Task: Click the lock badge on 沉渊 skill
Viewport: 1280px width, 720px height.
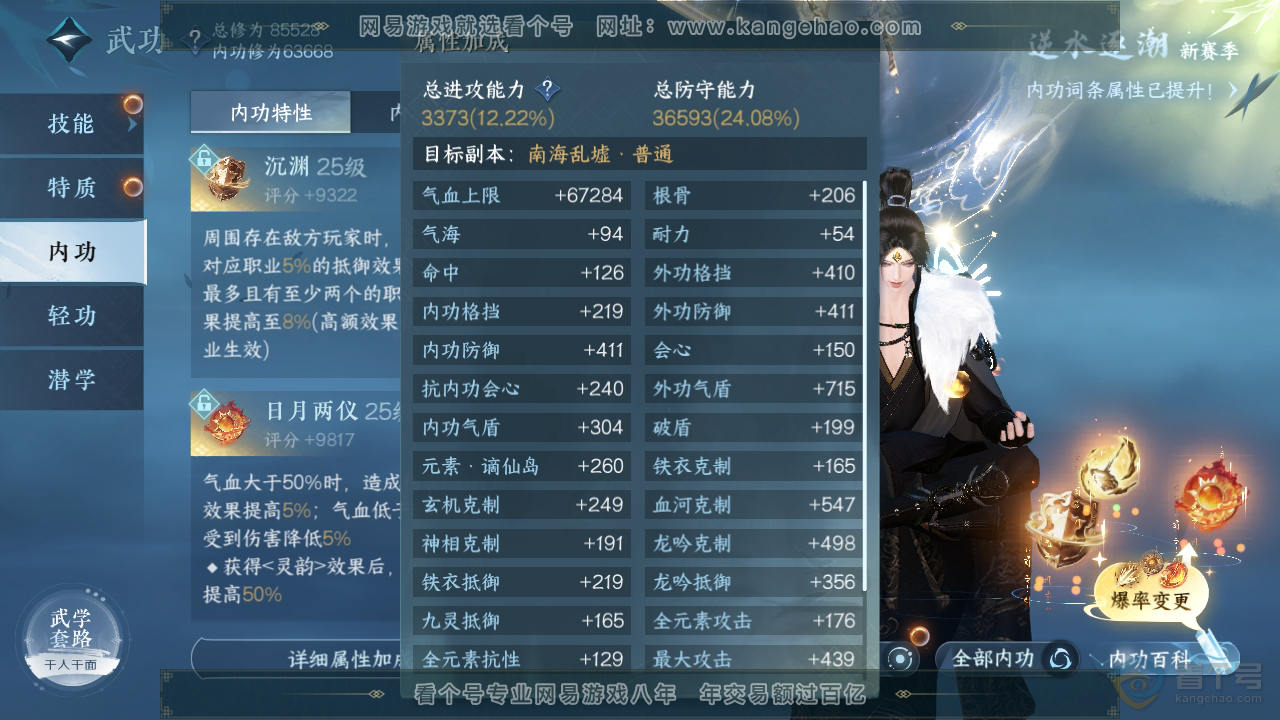Action: (203, 157)
